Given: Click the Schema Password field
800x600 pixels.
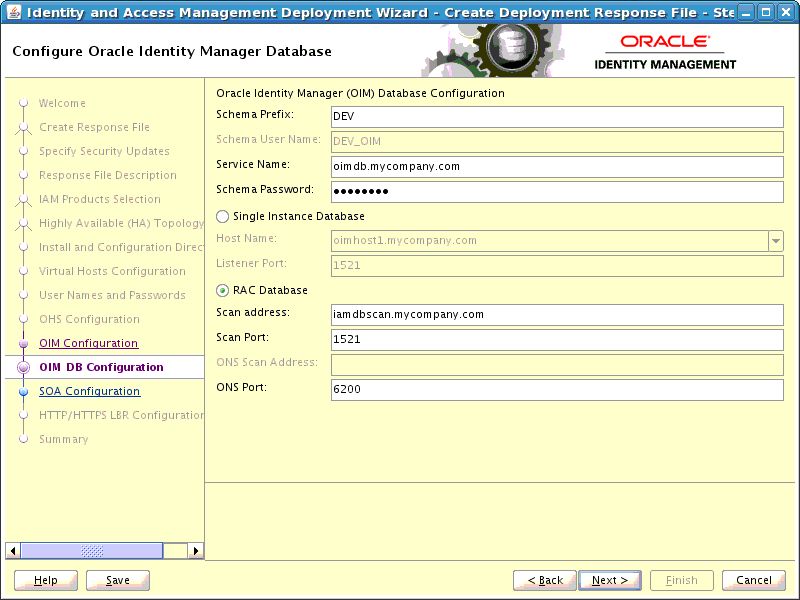Looking at the screenshot, I should click(557, 191).
